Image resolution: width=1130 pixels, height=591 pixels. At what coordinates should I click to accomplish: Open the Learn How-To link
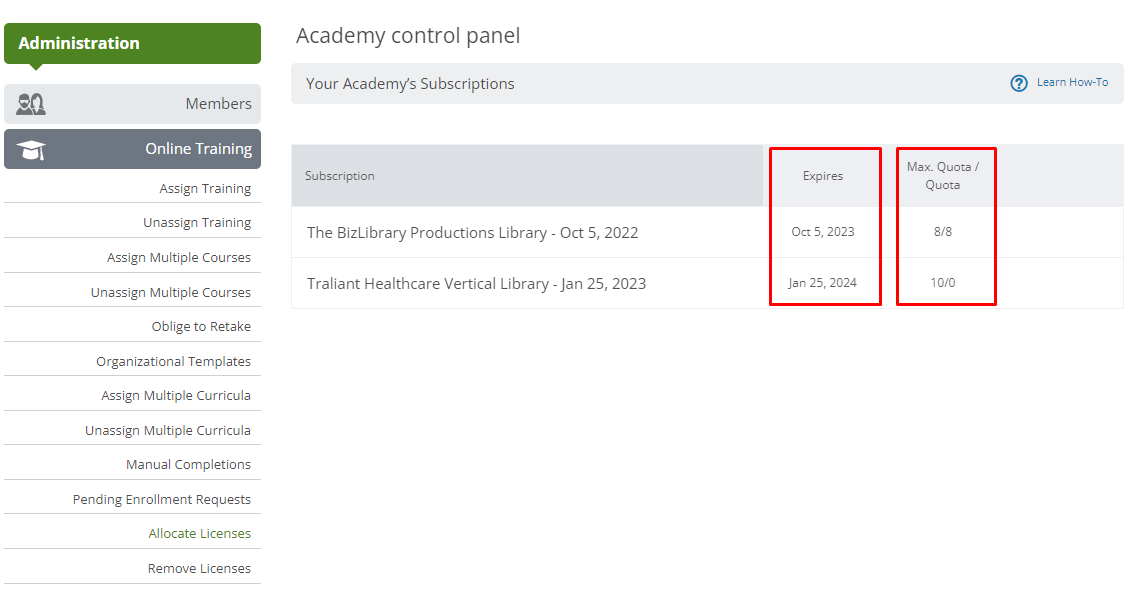pyautogui.click(x=1072, y=82)
